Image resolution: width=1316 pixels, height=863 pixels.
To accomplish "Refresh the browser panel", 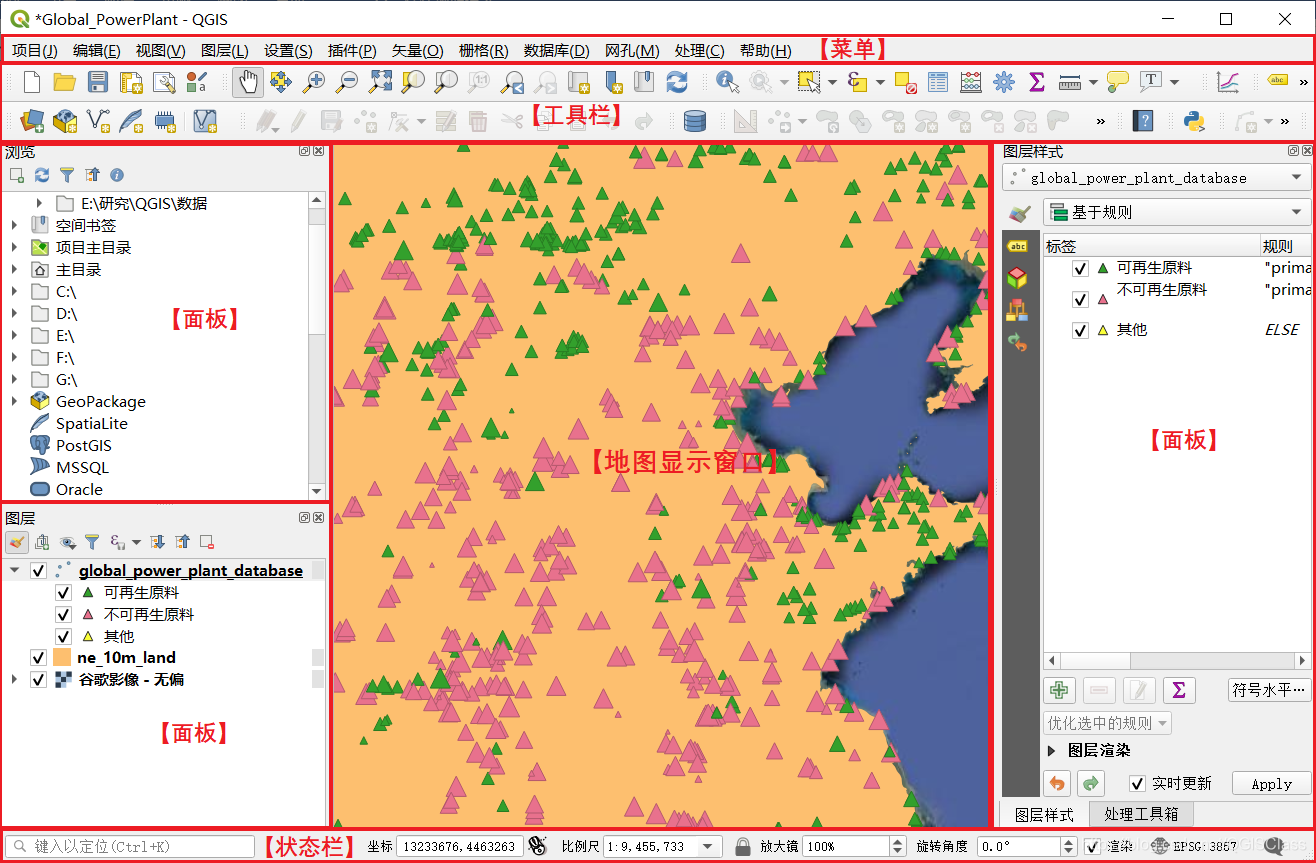I will tap(42, 175).
